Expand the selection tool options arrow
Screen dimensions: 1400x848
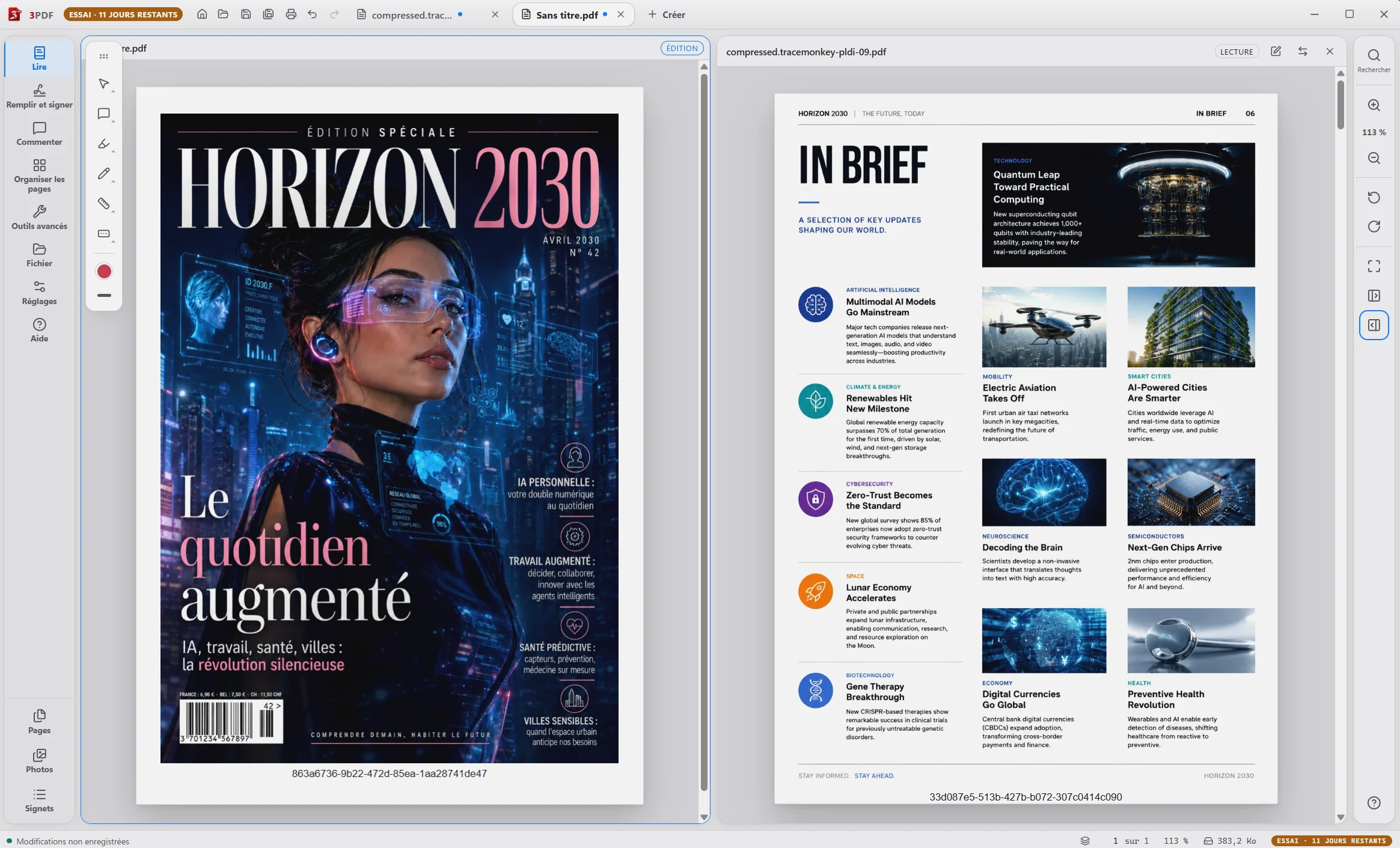tap(113, 91)
